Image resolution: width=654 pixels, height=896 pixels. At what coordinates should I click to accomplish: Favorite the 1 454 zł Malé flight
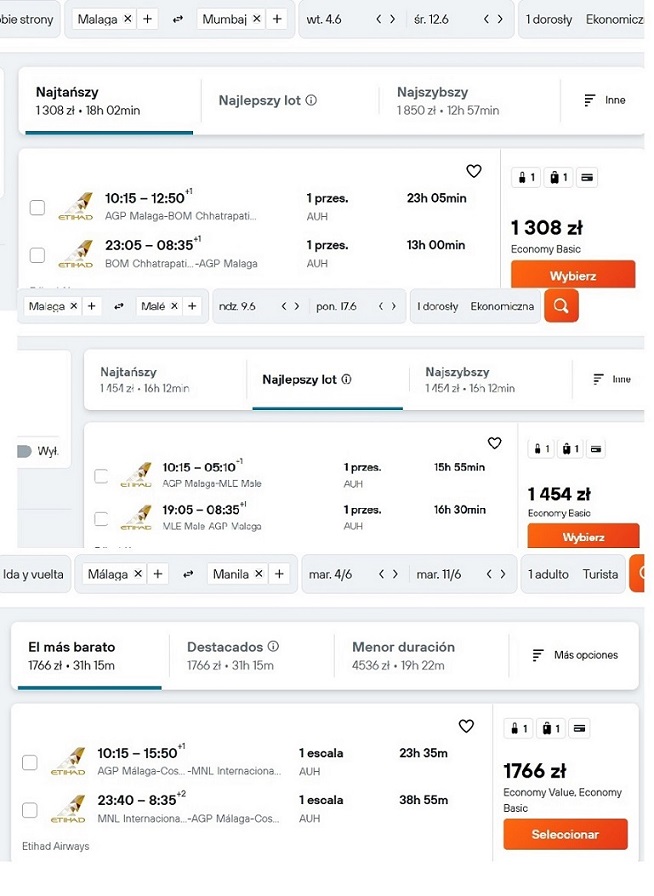pyautogui.click(x=495, y=443)
